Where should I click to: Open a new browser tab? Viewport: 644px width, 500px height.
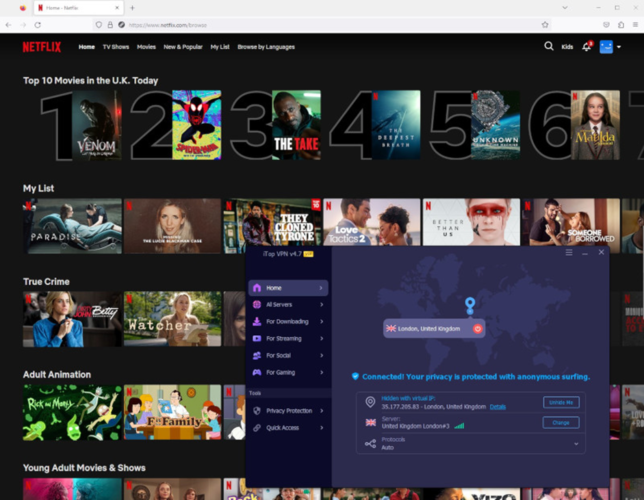click(132, 8)
